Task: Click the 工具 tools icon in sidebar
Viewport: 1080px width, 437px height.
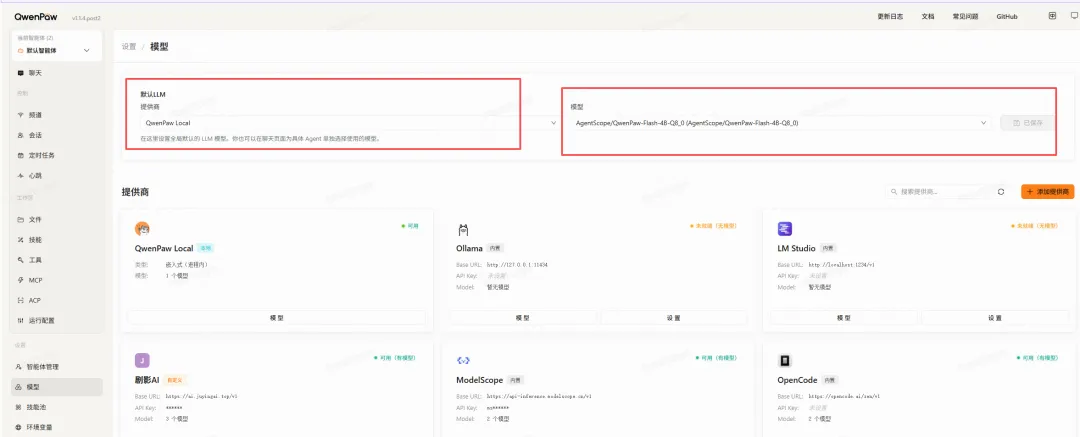Action: [x=21, y=260]
